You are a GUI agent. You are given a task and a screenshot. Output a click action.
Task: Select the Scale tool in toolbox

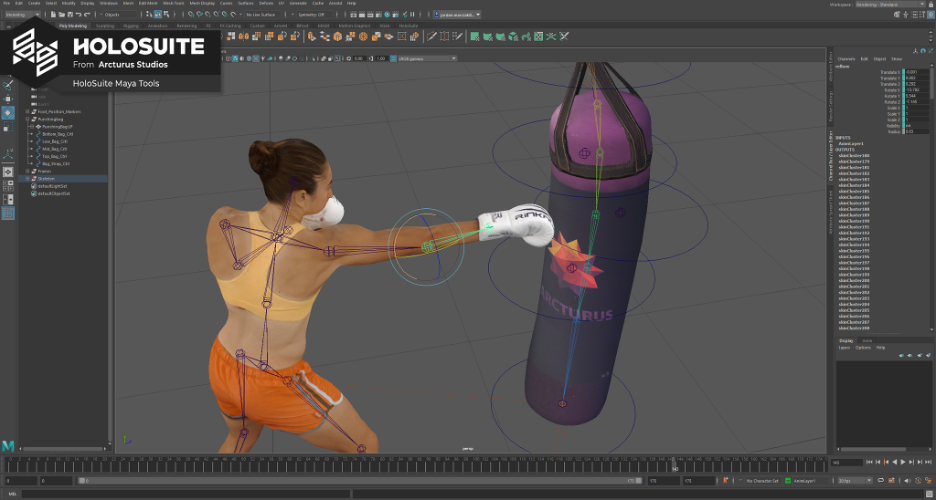[8, 127]
